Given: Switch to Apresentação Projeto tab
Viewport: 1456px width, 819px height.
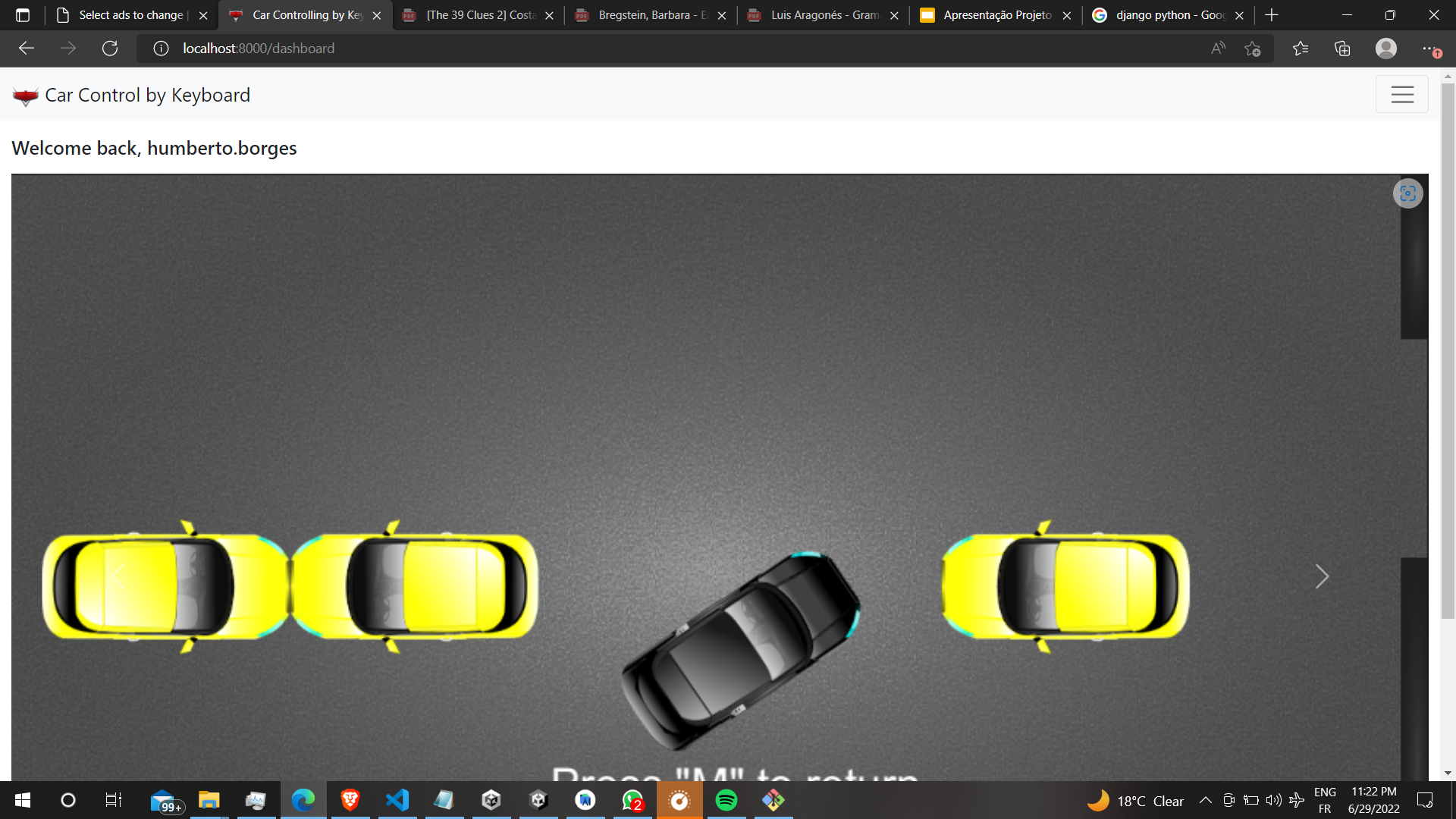Looking at the screenshot, I should (x=996, y=15).
